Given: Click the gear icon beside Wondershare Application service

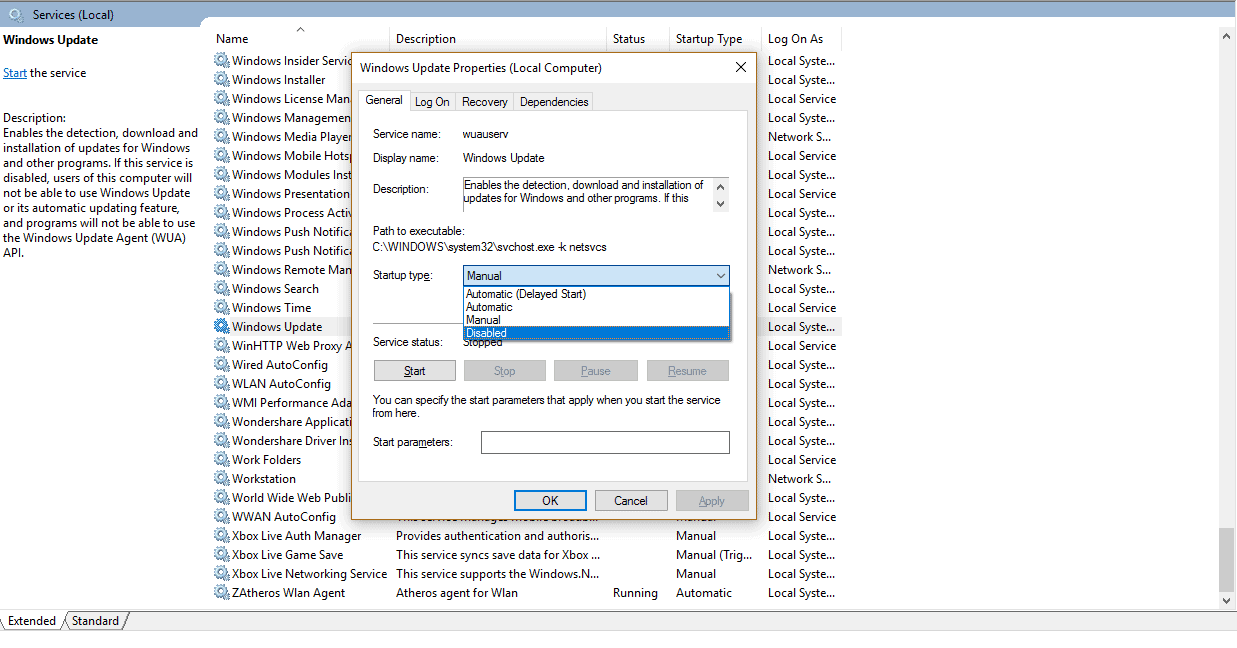Looking at the screenshot, I should pyautogui.click(x=221, y=421).
